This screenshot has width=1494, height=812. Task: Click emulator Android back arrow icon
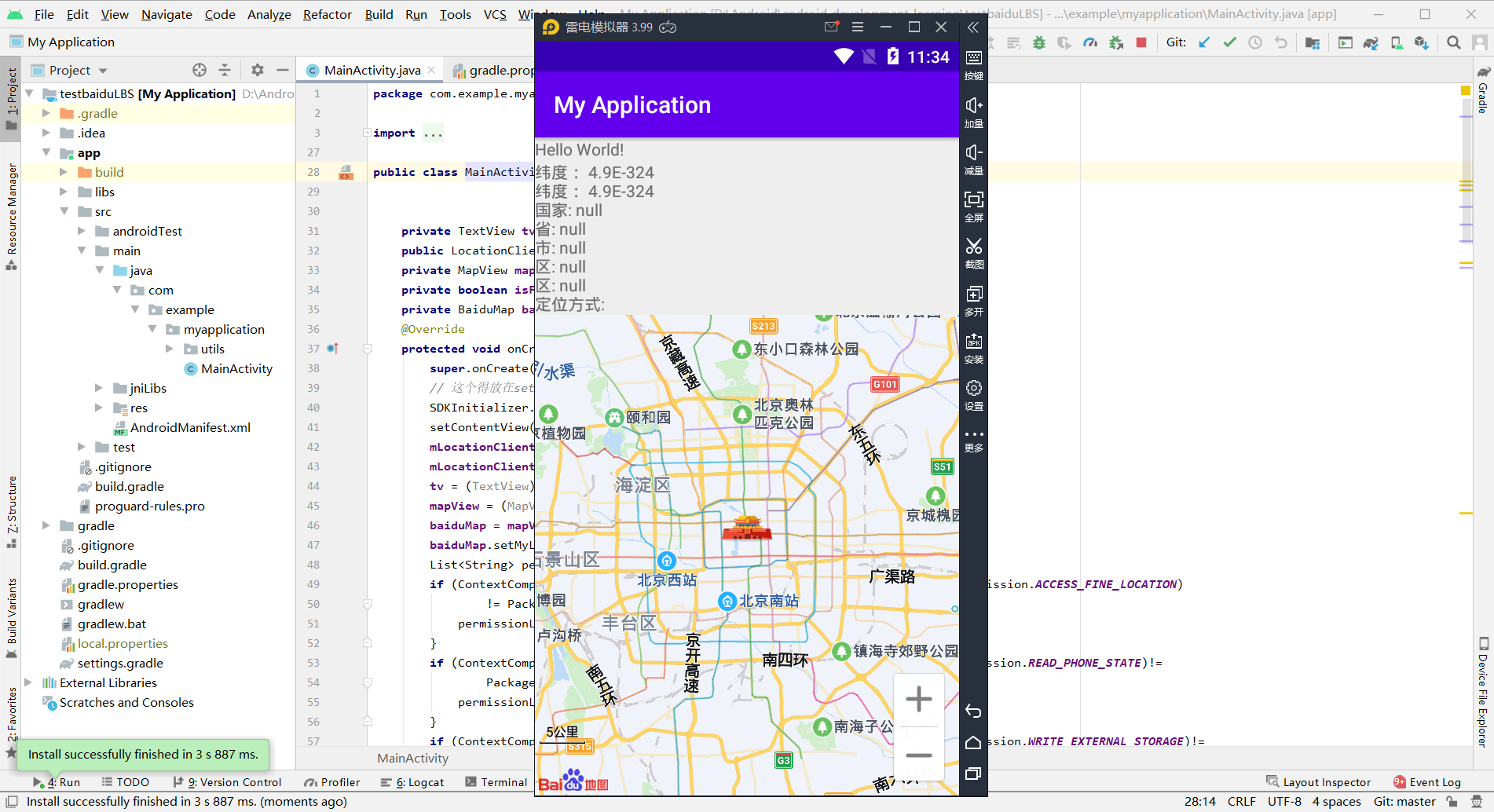pyautogui.click(x=973, y=711)
